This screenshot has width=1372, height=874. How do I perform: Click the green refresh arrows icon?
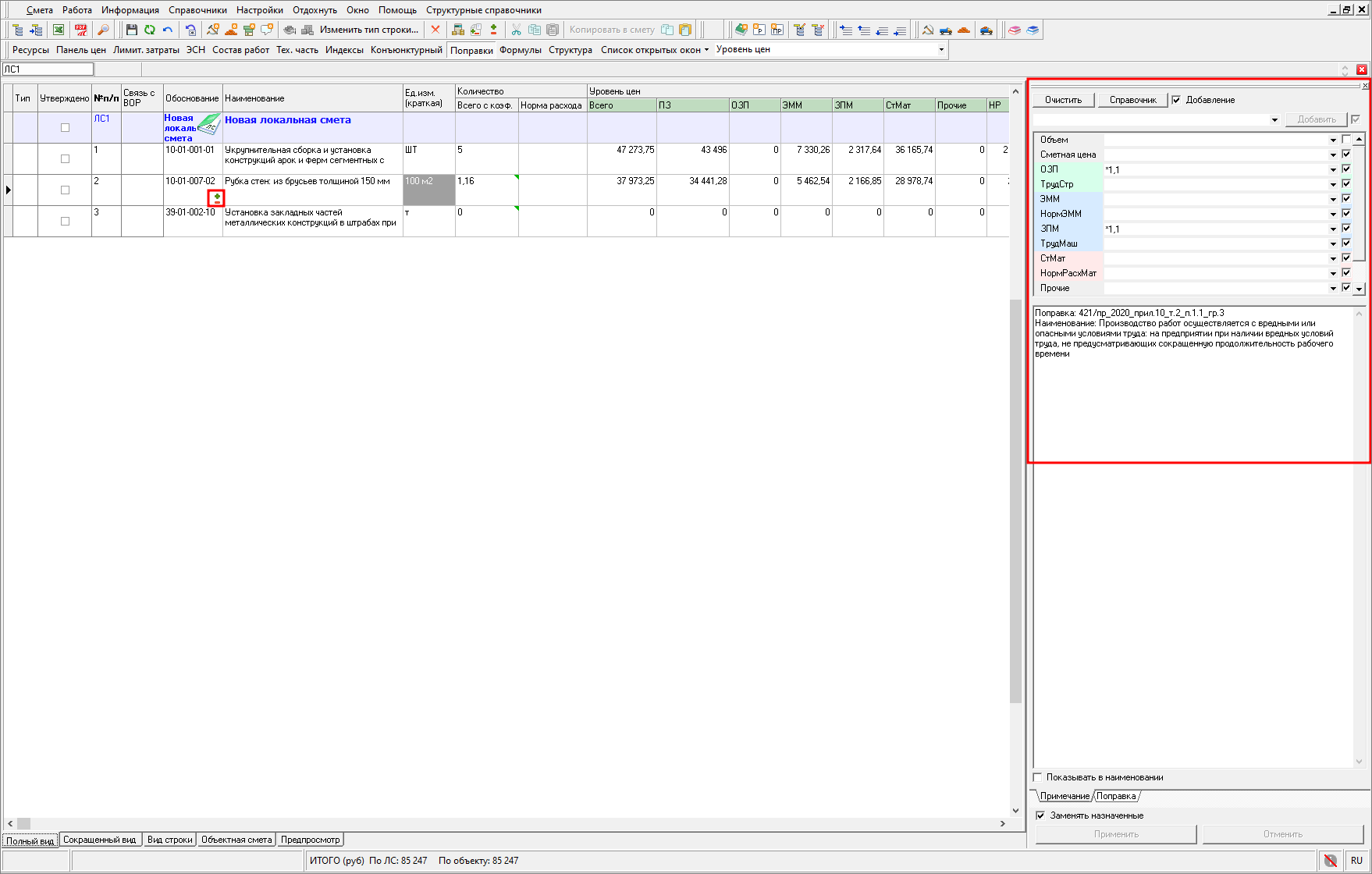coord(149,30)
